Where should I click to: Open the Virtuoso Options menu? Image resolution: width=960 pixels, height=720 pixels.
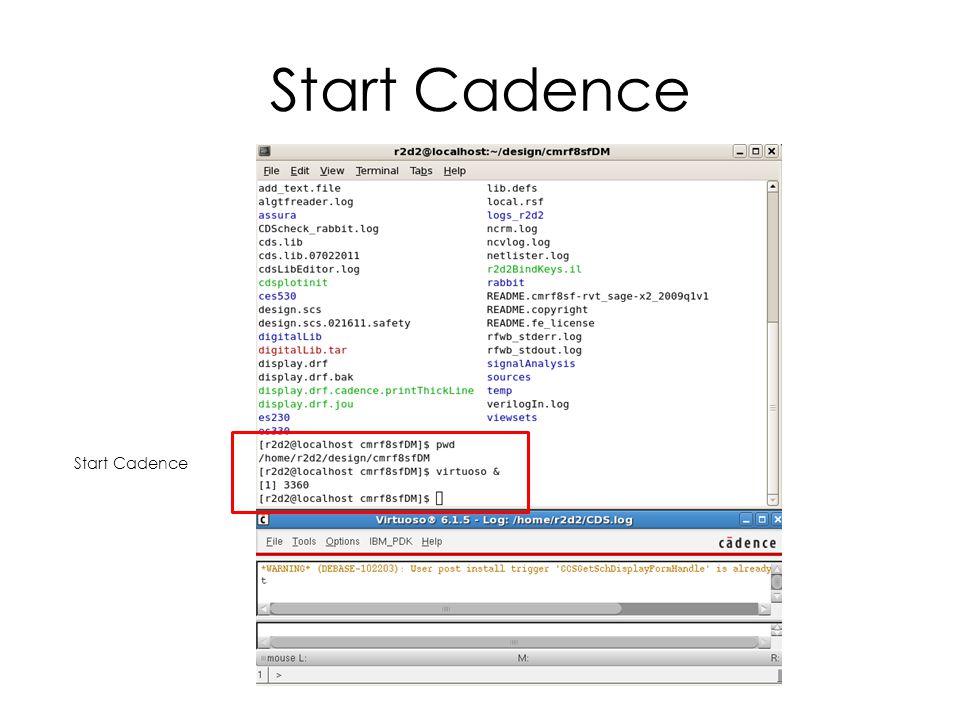click(342, 542)
